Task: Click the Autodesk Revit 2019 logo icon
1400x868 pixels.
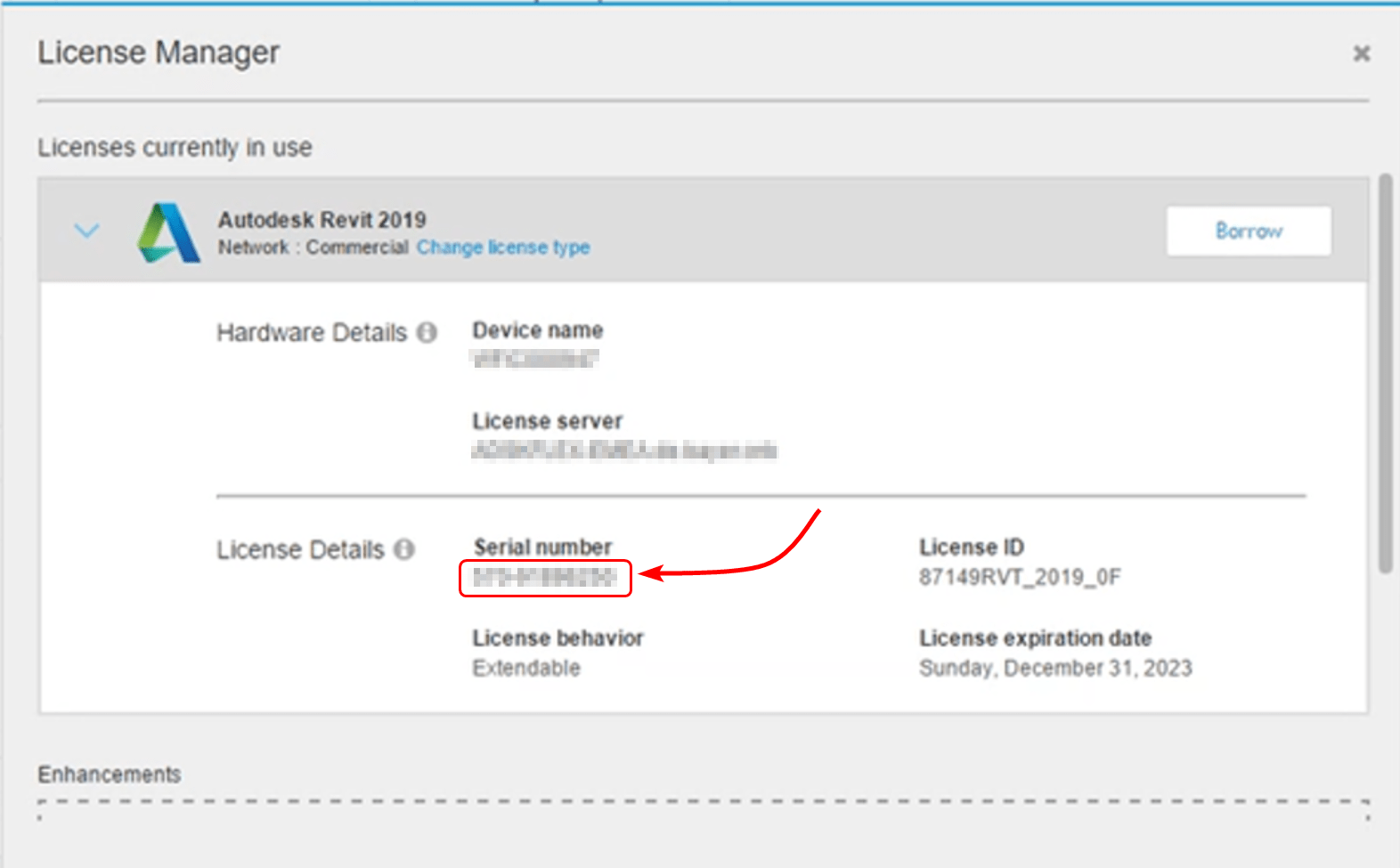Action: (168, 232)
